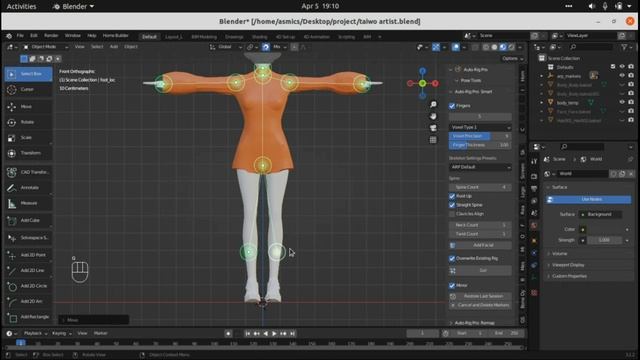Screen dimensions: 640x360
Task: Expand the Volume section in World
Action: (x=559, y=254)
